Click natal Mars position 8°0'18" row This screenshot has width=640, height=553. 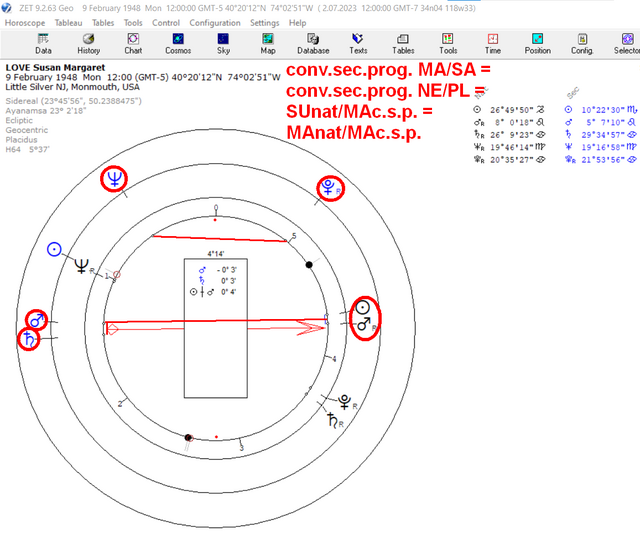(509, 122)
